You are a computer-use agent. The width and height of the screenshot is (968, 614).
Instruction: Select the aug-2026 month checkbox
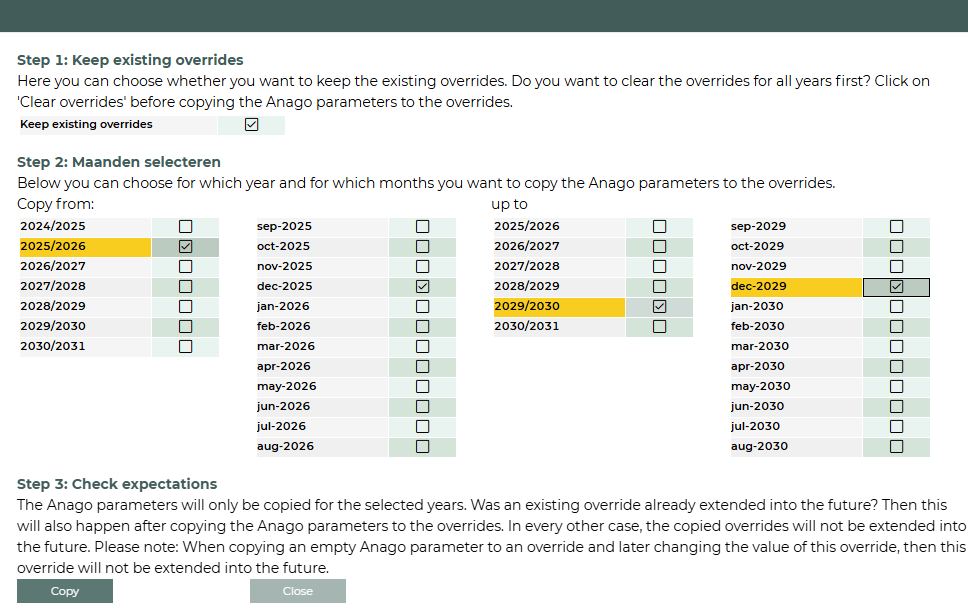422,446
